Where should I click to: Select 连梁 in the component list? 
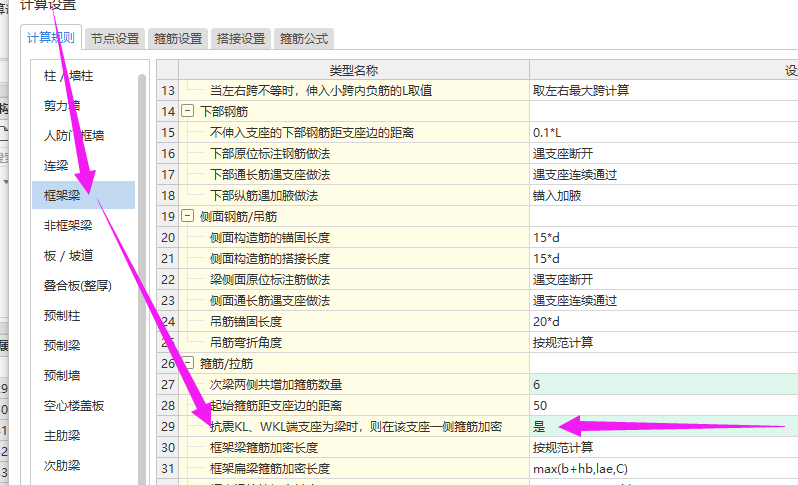[x=56, y=165]
